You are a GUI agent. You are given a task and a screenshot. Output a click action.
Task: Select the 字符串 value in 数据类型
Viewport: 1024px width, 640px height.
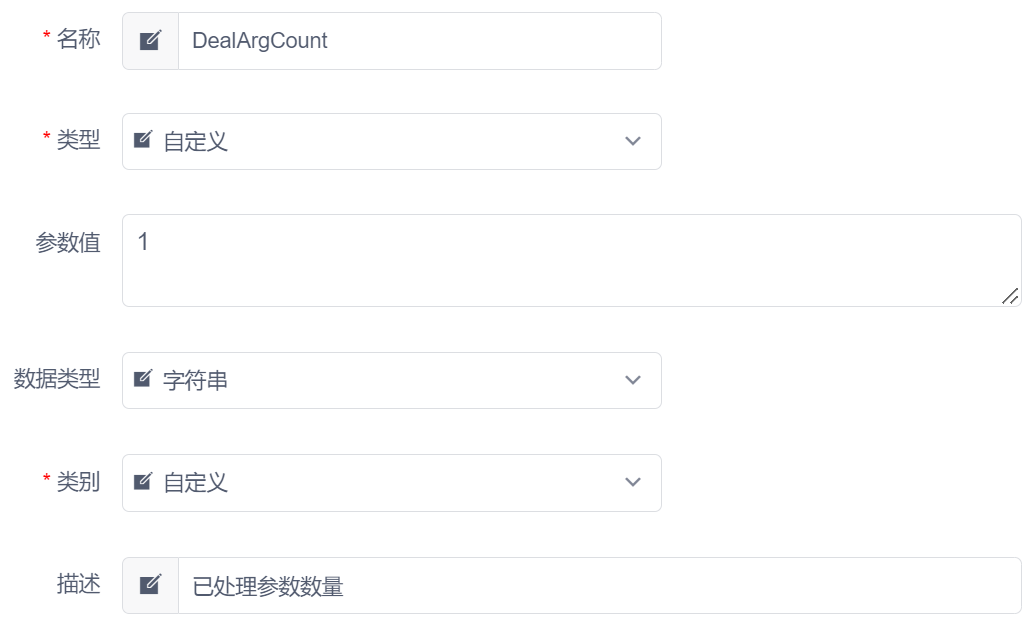196,381
